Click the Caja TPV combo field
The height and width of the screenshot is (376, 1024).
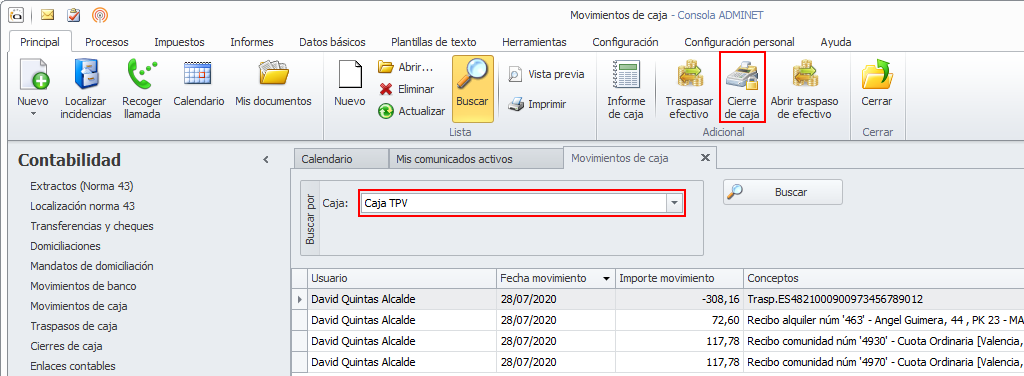click(x=515, y=204)
